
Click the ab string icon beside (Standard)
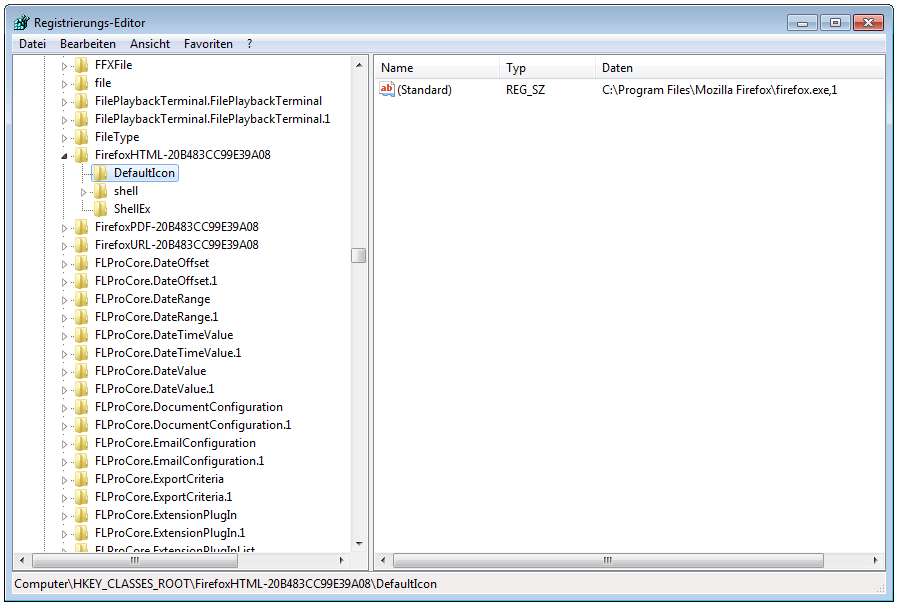[387, 90]
